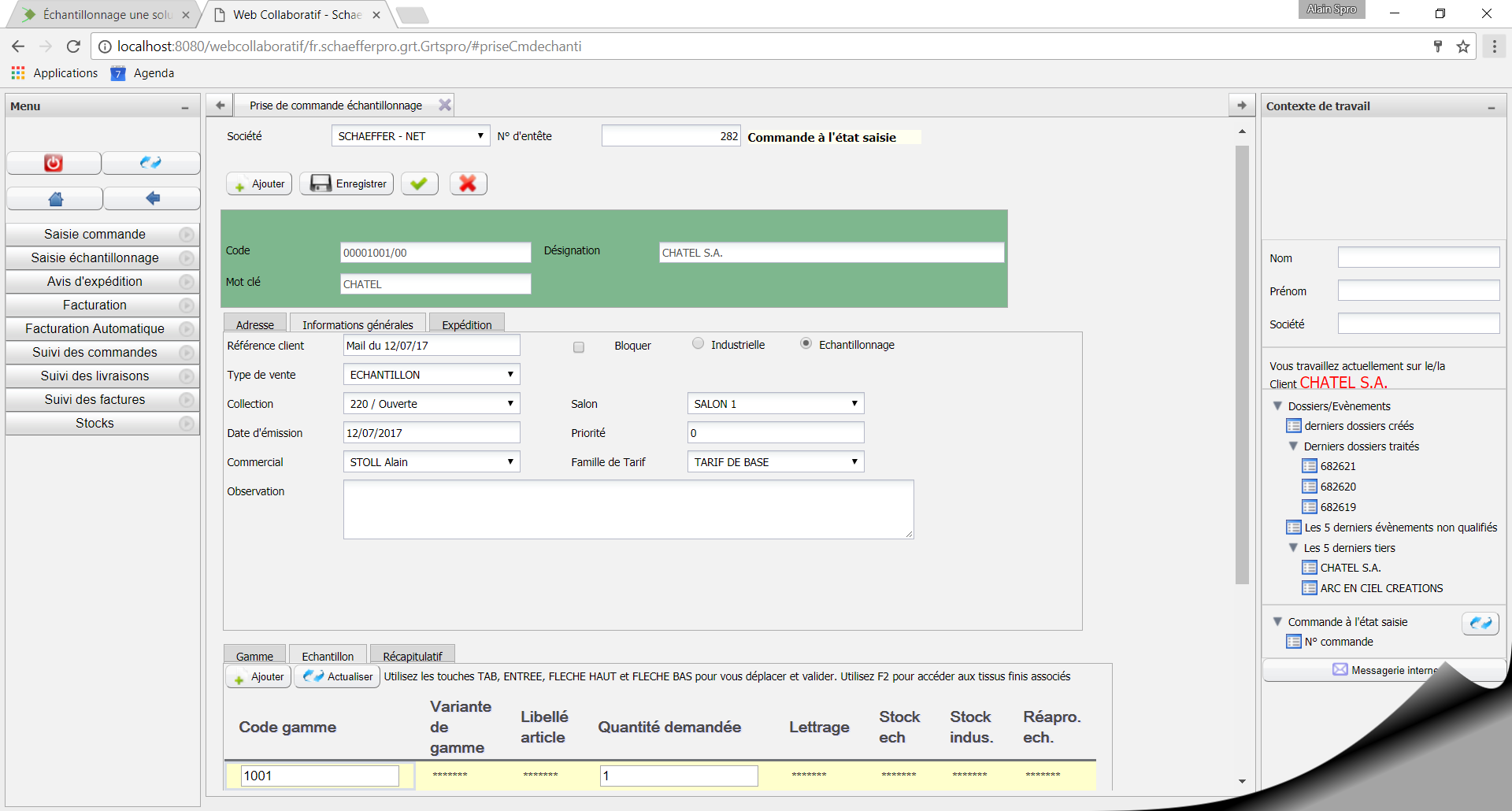Click the Ajouter button above the order form
The image size is (1512, 811).
[258, 183]
